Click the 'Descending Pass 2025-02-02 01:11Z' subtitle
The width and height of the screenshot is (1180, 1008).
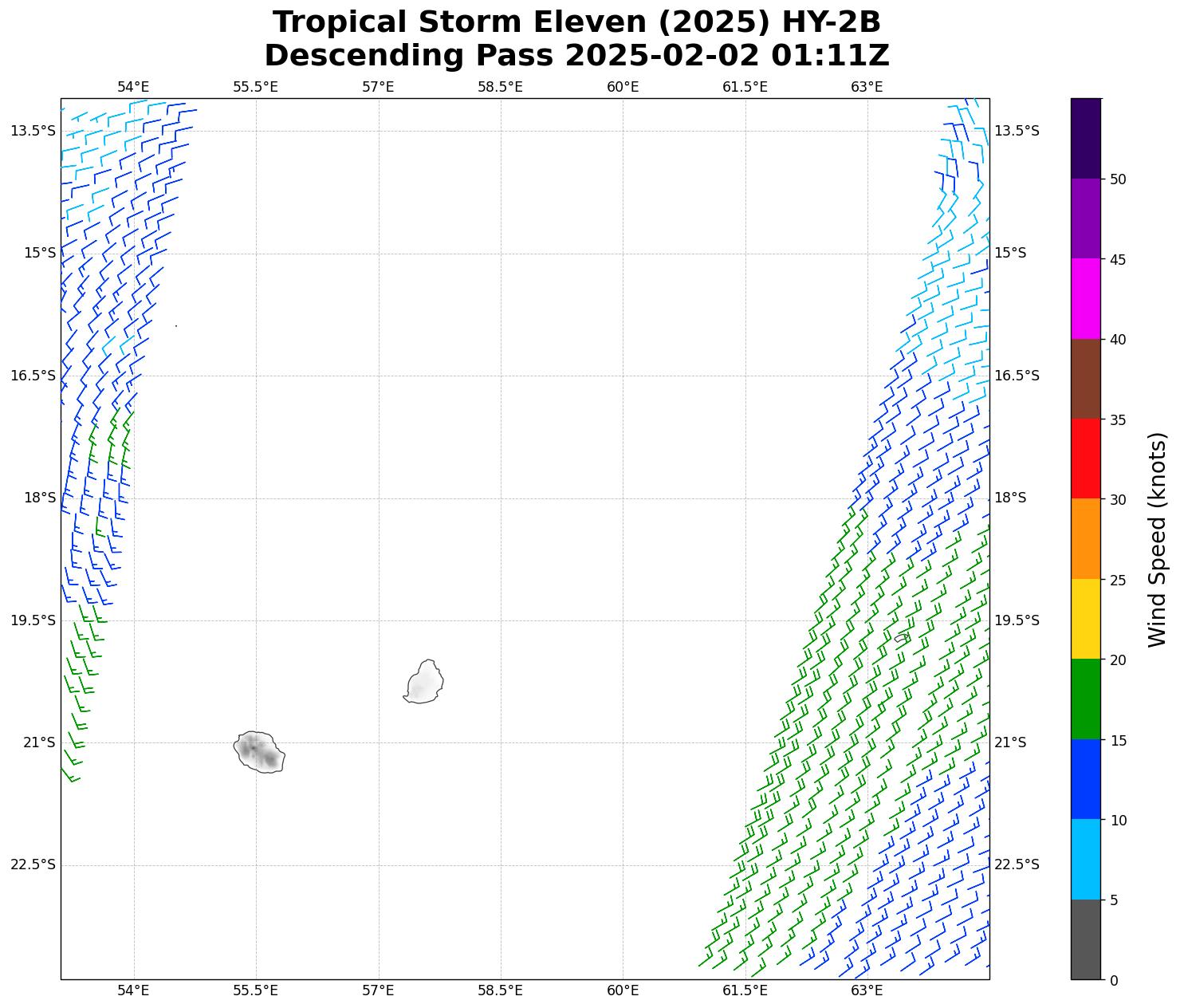(x=576, y=56)
